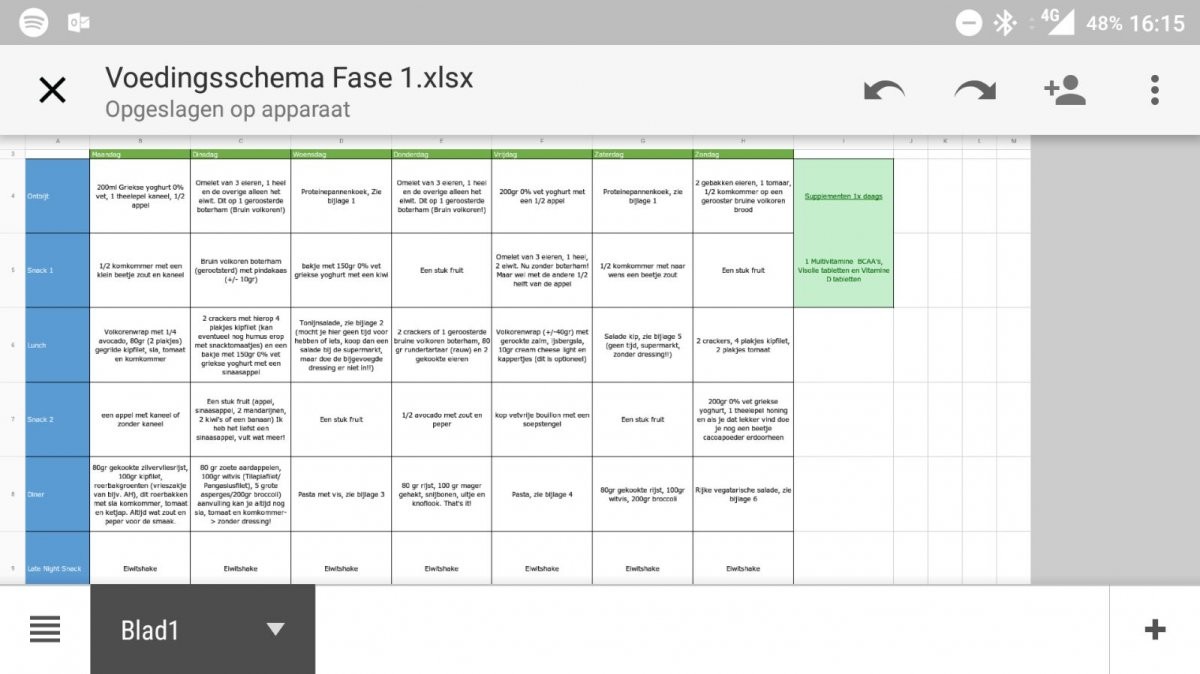Viewport: 1200px width, 674px height.
Task: Tap the Voedingsschema Fase 1.xlsx title
Action: 289,78
